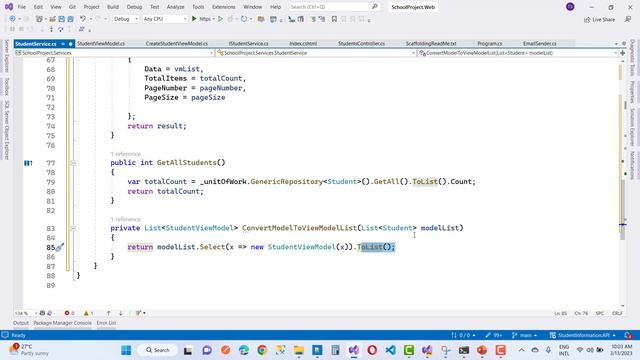Click the Windows Start button
This screenshot has width=640, height=360.
coord(126,350)
